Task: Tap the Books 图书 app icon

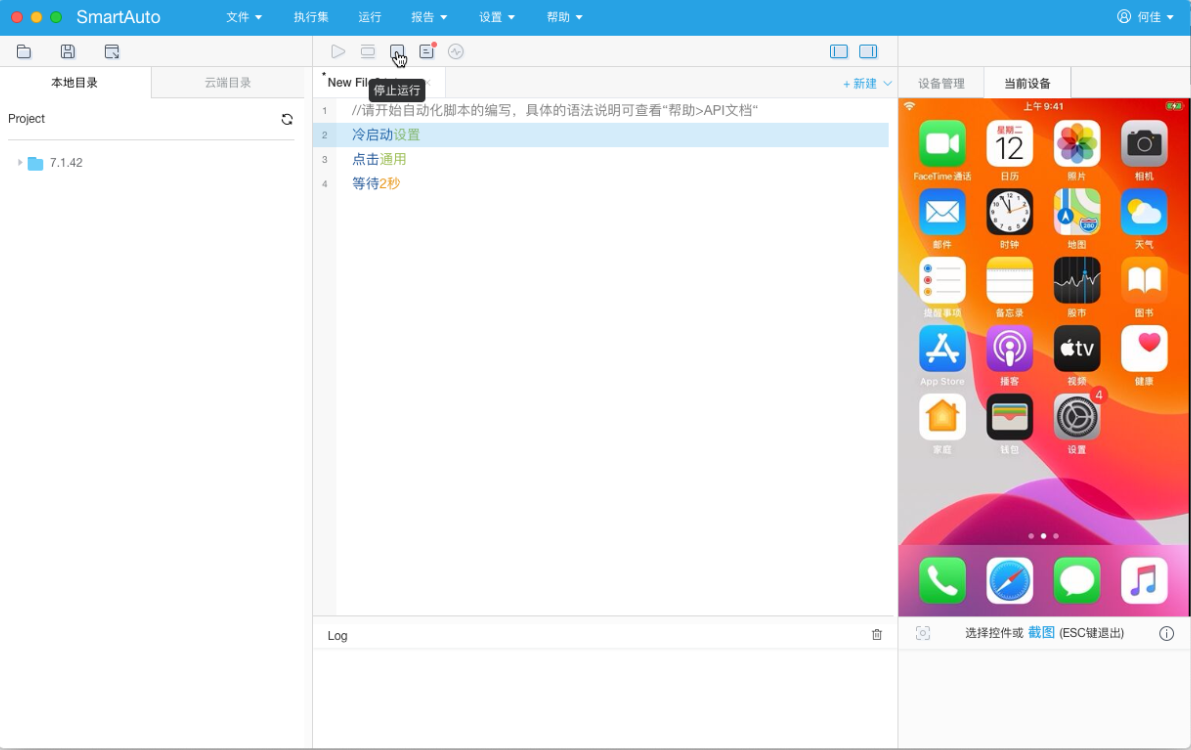Action: pyautogui.click(x=1144, y=280)
